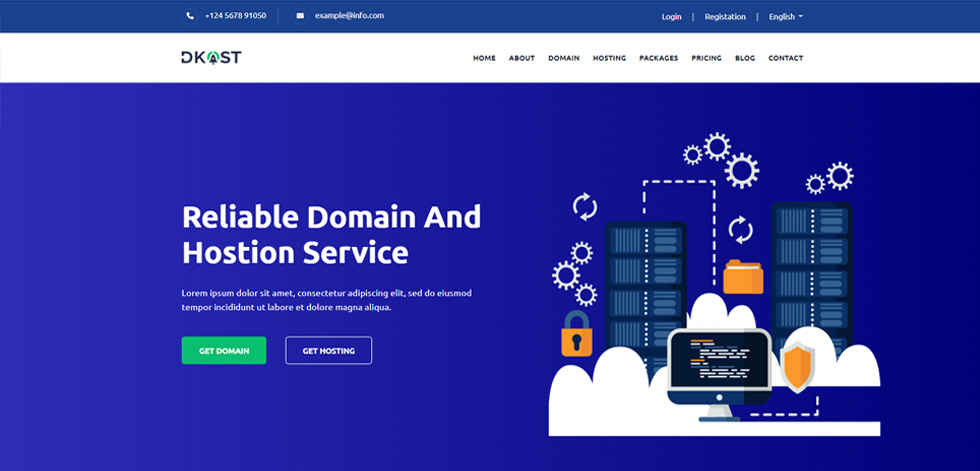This screenshot has height=471, width=980.
Task: Click the green GET DOMAIN button
Action: [x=224, y=350]
